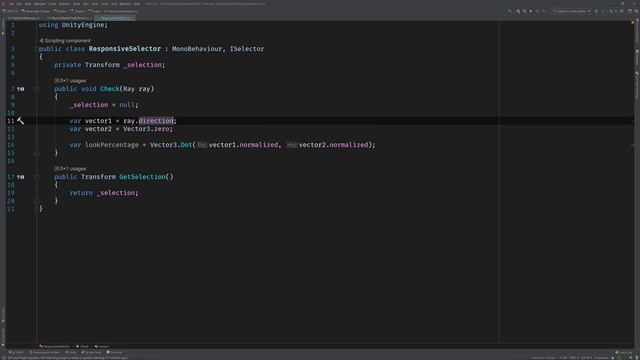Click the Check breadcrumb at the bottom

pos(82,347)
